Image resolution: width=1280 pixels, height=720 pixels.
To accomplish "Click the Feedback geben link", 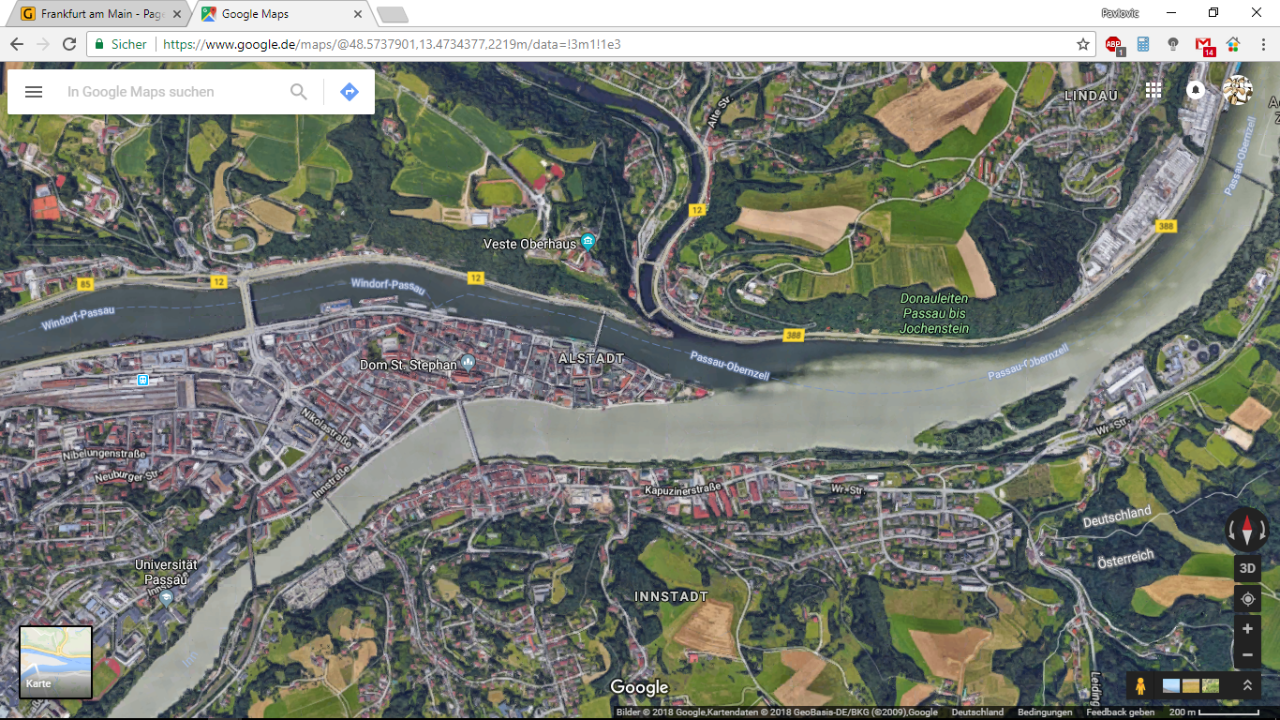I will [x=1120, y=712].
